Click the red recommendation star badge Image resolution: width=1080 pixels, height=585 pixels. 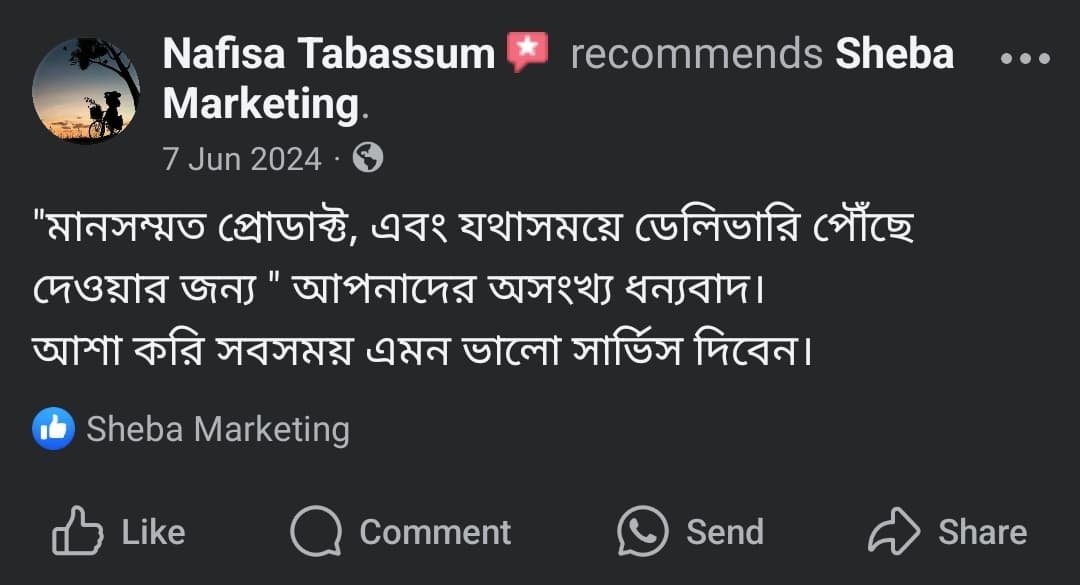pyautogui.click(x=528, y=53)
